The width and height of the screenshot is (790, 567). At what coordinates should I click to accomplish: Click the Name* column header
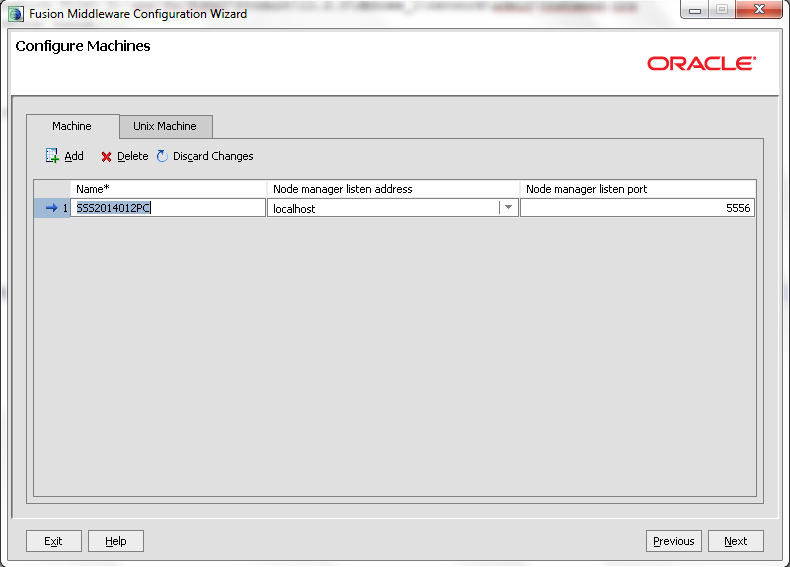tap(168, 189)
